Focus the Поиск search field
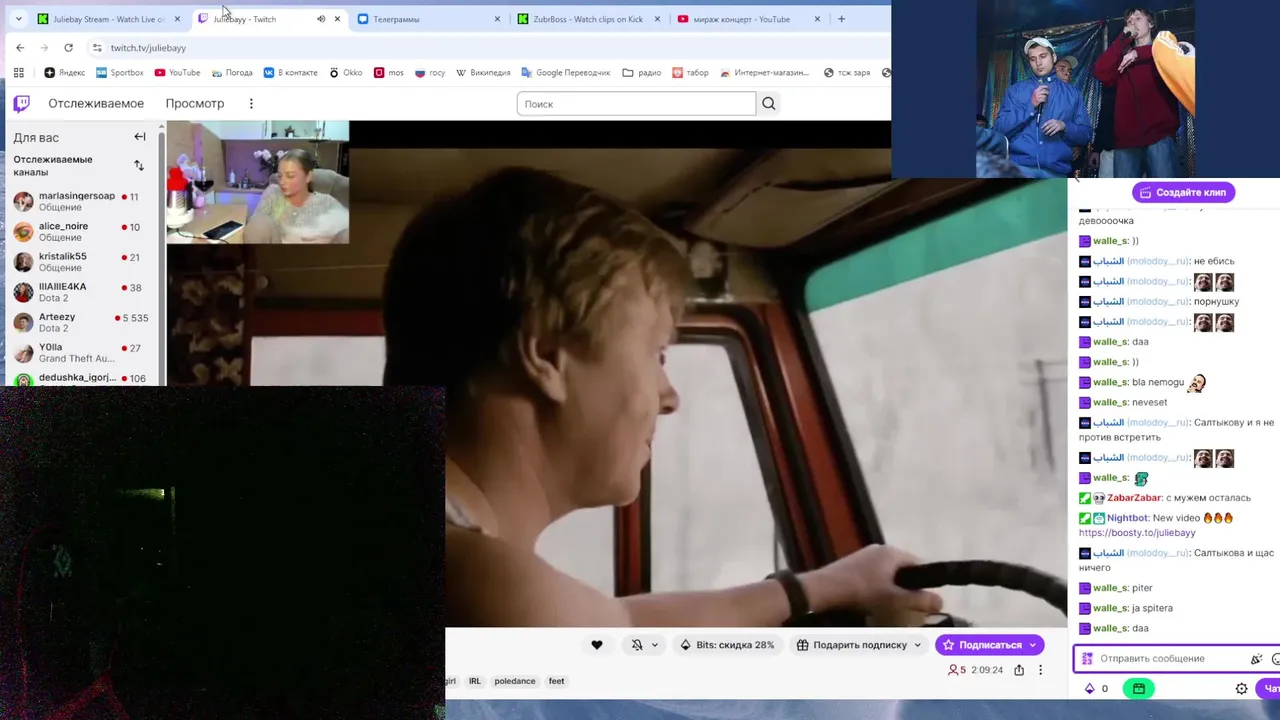1280x720 pixels. pos(636,104)
